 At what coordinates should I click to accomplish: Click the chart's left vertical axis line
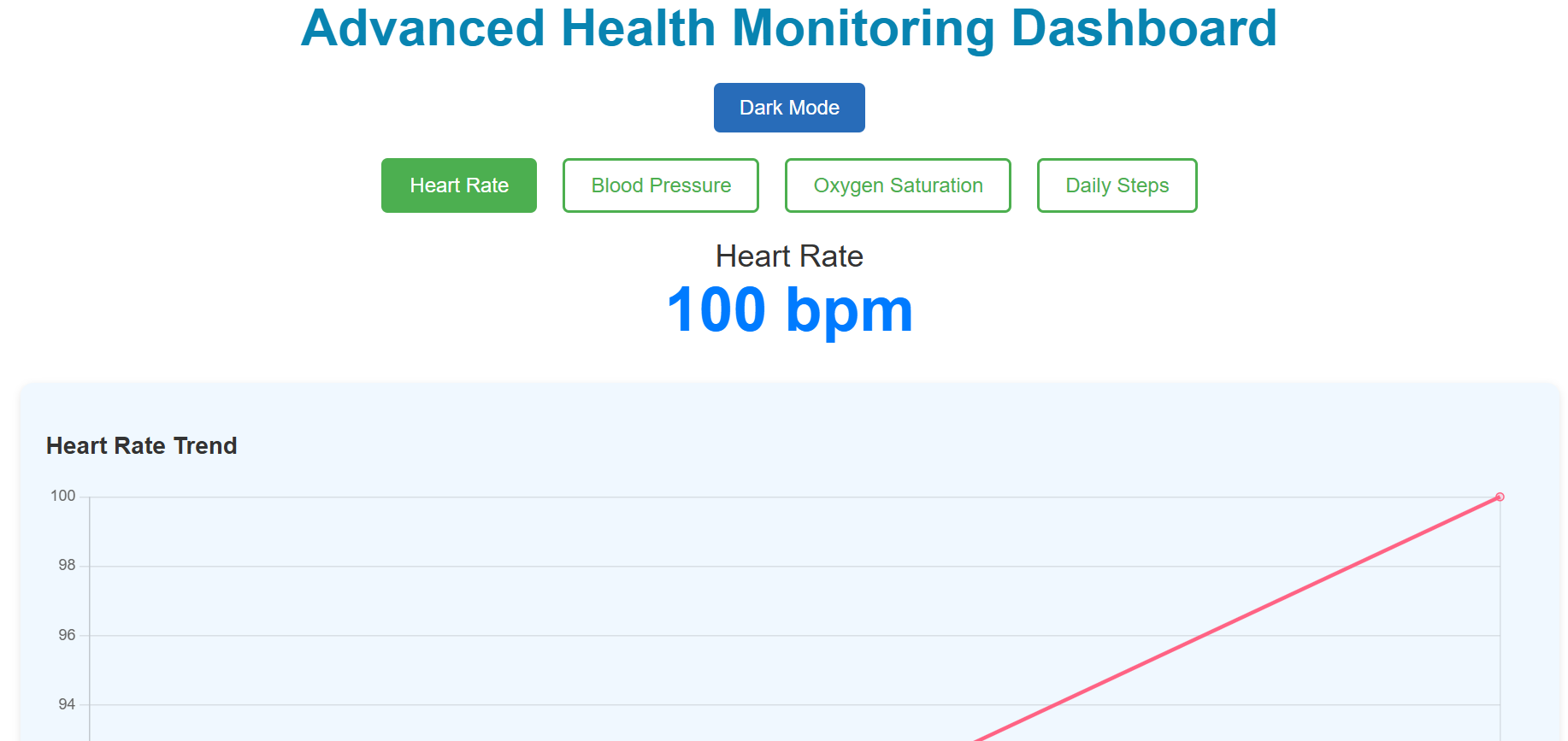coord(90,618)
